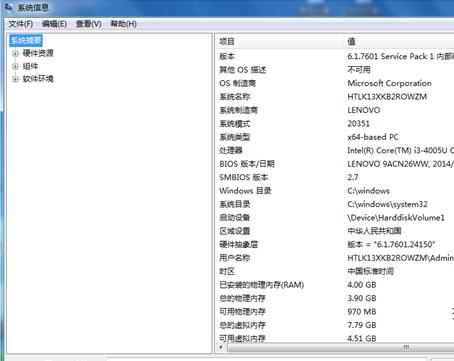Click the horizontal scrollbar left arrow
Image resolution: width=454 pixels, height=361 pixels.
tap(221, 347)
